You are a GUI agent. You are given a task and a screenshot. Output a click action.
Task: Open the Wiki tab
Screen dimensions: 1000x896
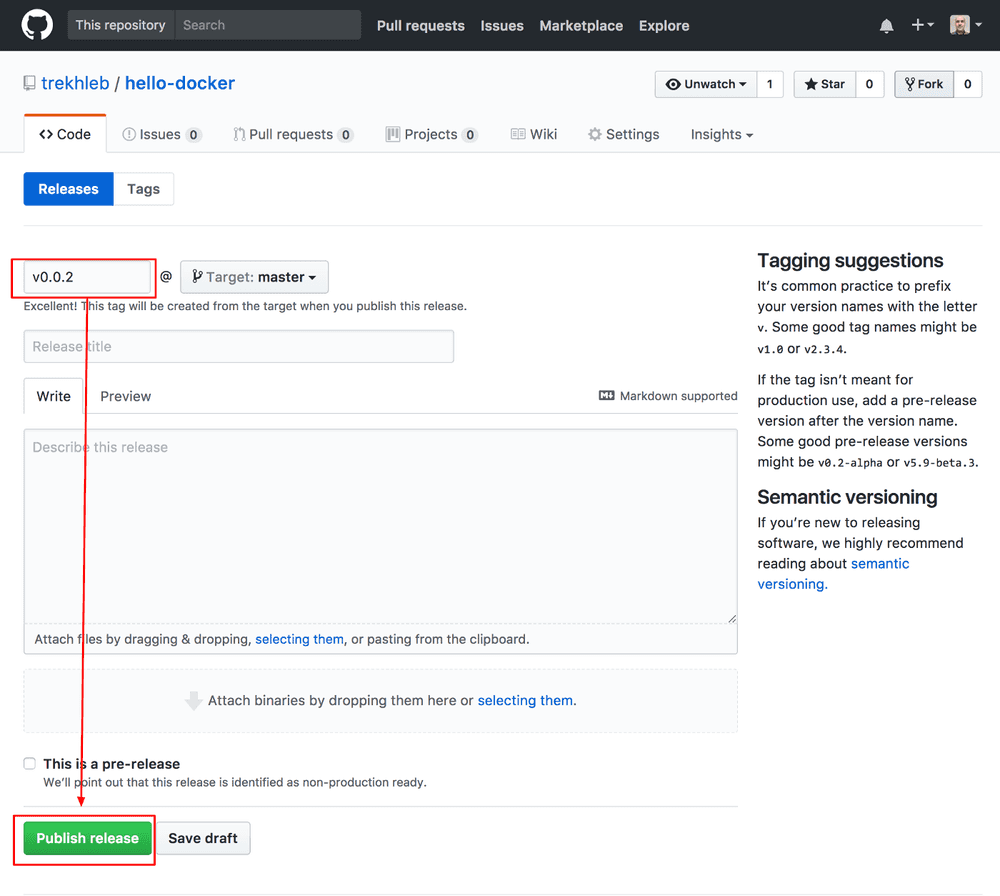pos(534,135)
